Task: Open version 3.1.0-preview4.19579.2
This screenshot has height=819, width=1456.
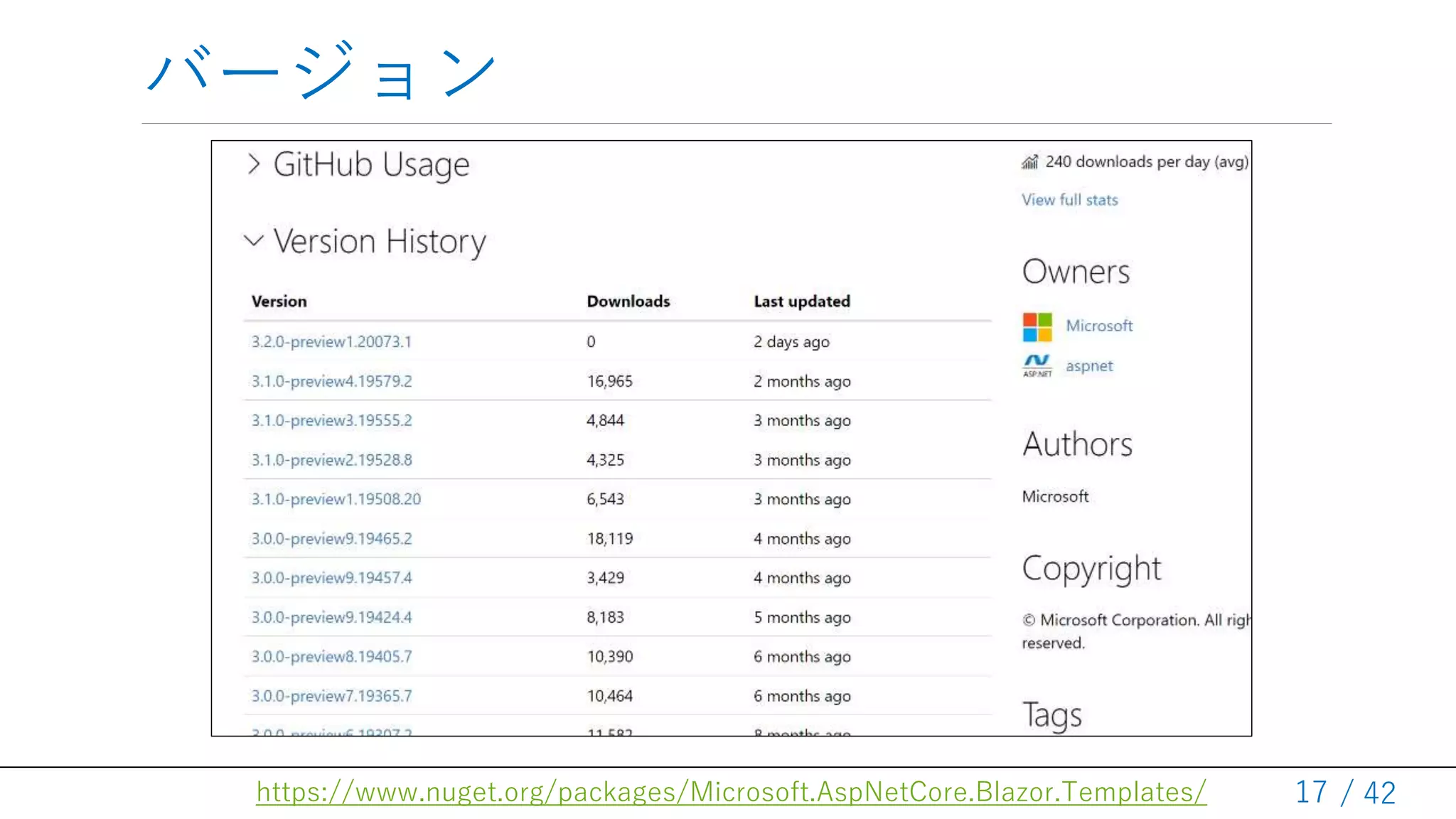Action: pyautogui.click(x=331, y=382)
